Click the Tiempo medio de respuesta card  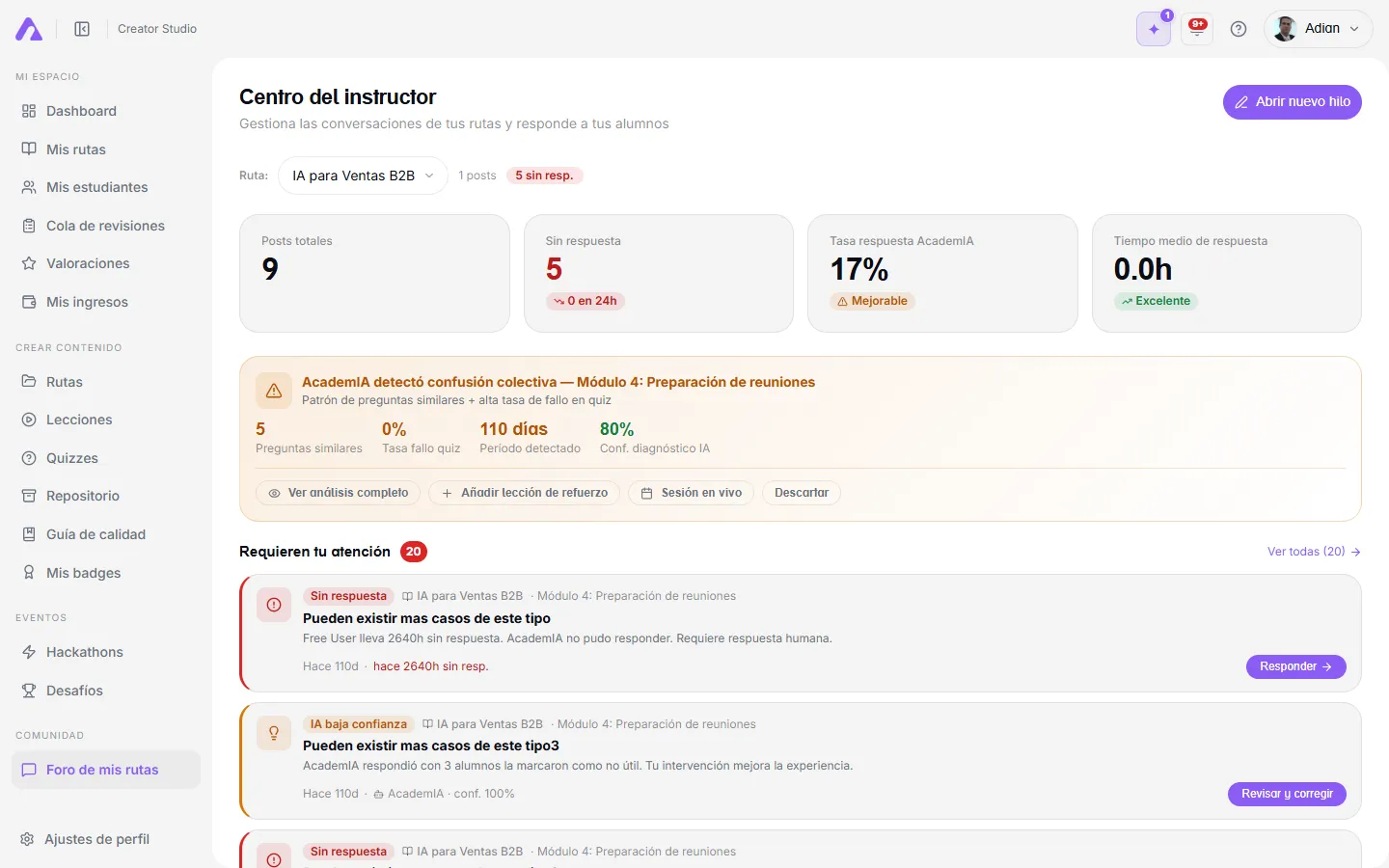tap(1227, 273)
